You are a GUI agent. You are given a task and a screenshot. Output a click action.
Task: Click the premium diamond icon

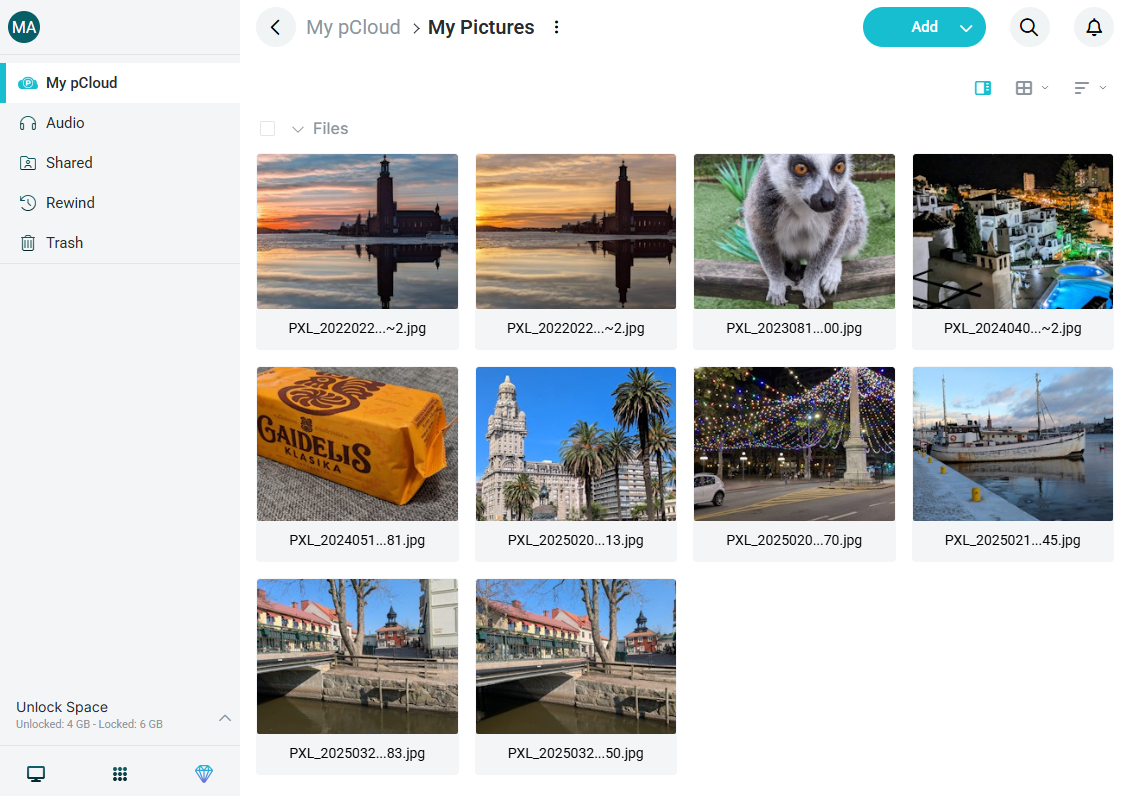point(204,773)
